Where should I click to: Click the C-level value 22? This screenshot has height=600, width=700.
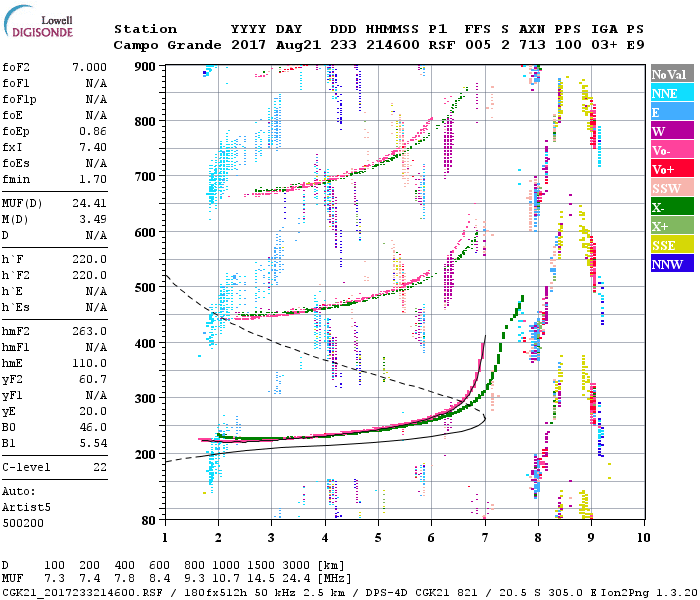pyautogui.click(x=100, y=467)
